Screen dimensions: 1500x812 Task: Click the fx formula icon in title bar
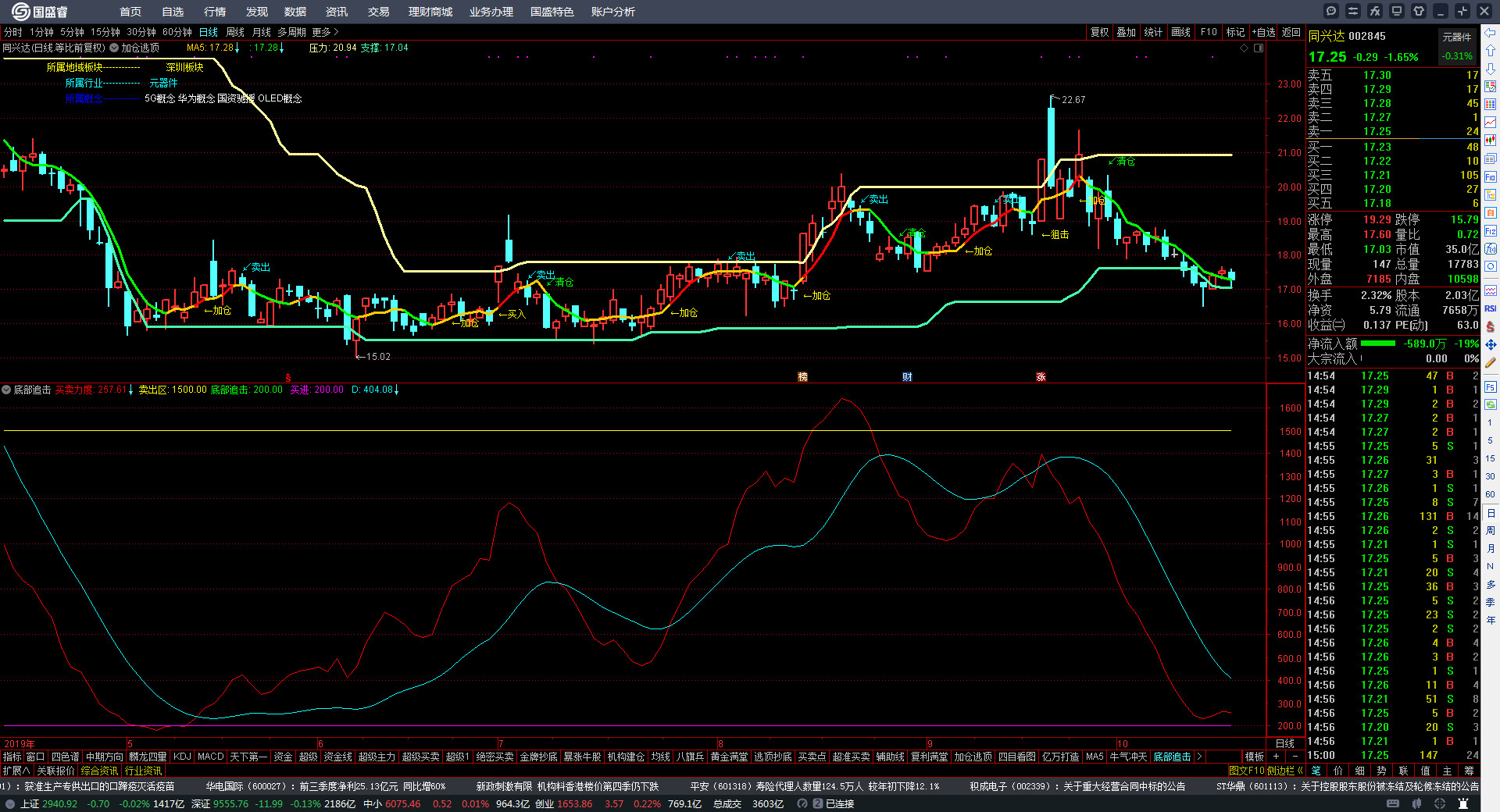pos(1375,11)
